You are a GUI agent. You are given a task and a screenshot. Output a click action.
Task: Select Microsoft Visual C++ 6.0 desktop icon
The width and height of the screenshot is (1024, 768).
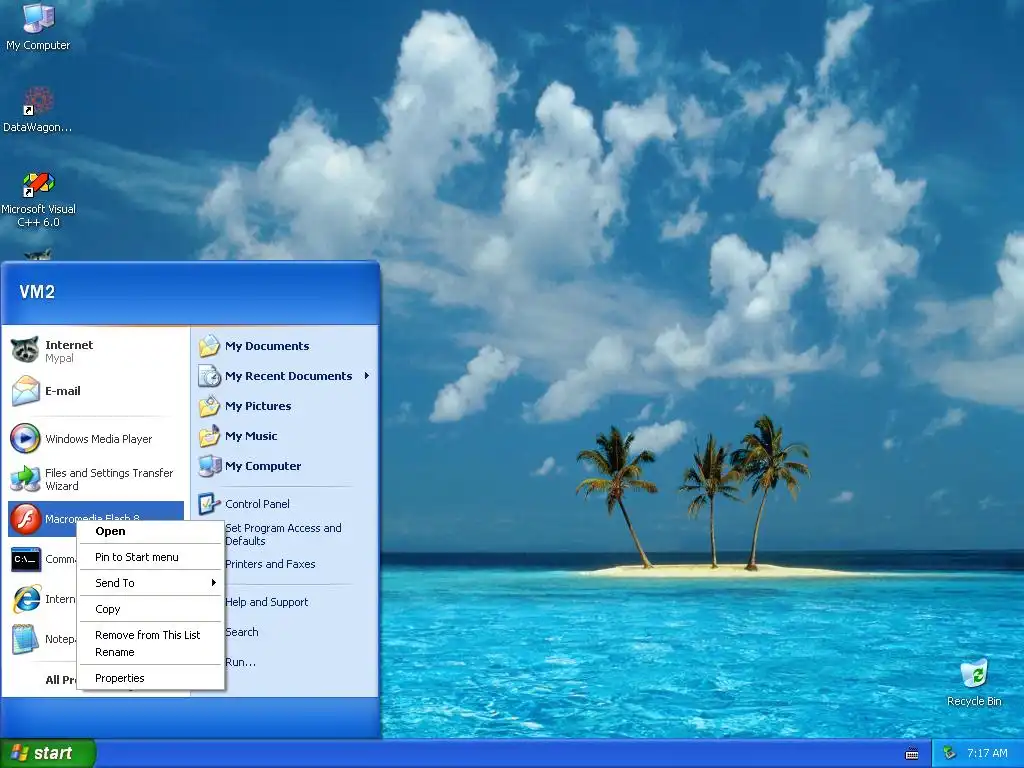pos(38,184)
